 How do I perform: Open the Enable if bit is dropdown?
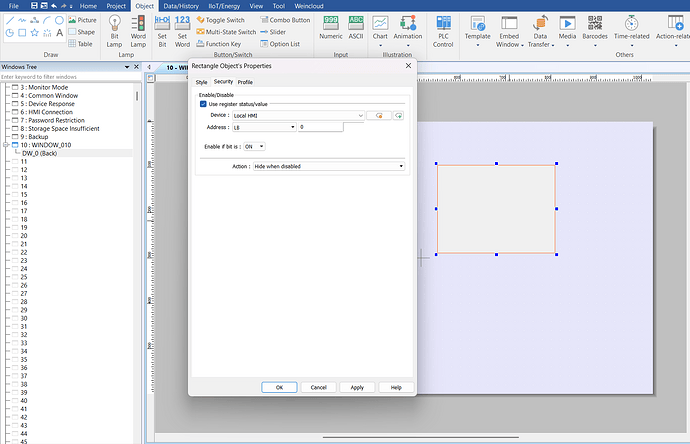[254, 146]
